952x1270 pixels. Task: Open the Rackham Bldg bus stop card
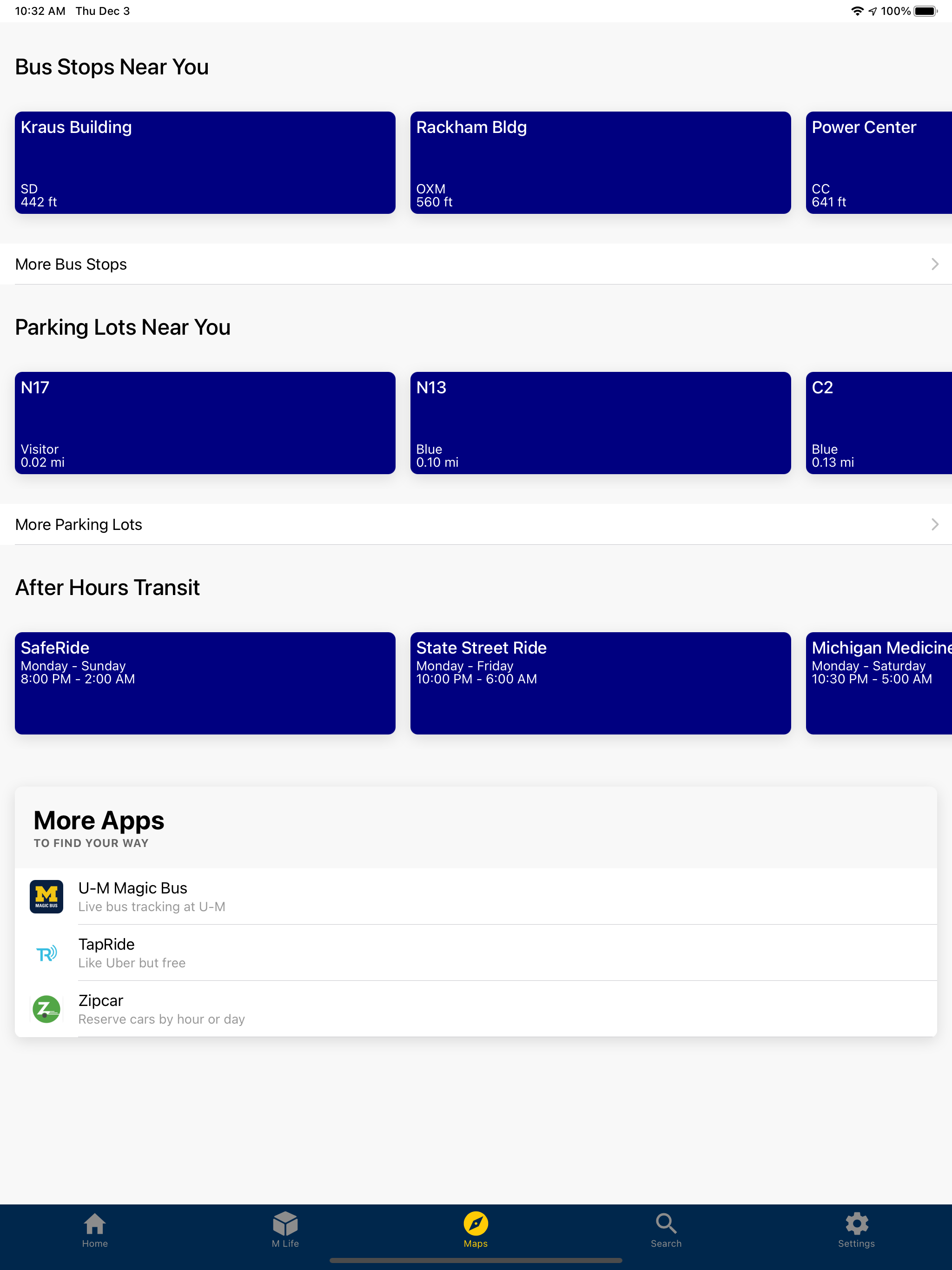click(x=601, y=163)
